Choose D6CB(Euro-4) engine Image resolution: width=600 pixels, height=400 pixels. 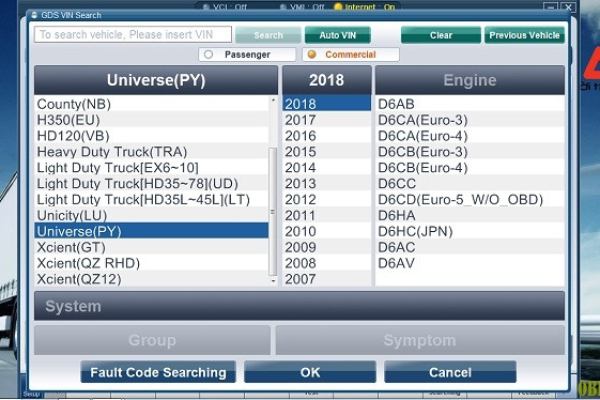tap(470, 168)
